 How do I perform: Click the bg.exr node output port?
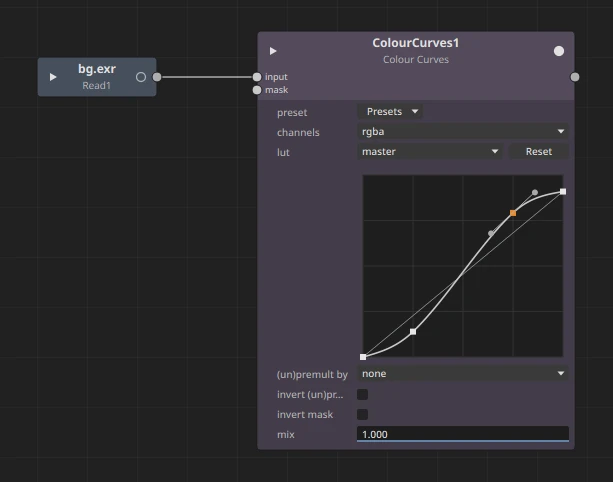click(x=157, y=77)
